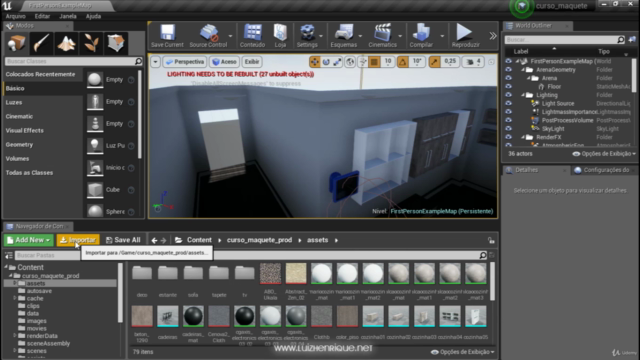640x360 pixels.
Task: Open the Cinematics toolbar icon
Action: click(382, 36)
